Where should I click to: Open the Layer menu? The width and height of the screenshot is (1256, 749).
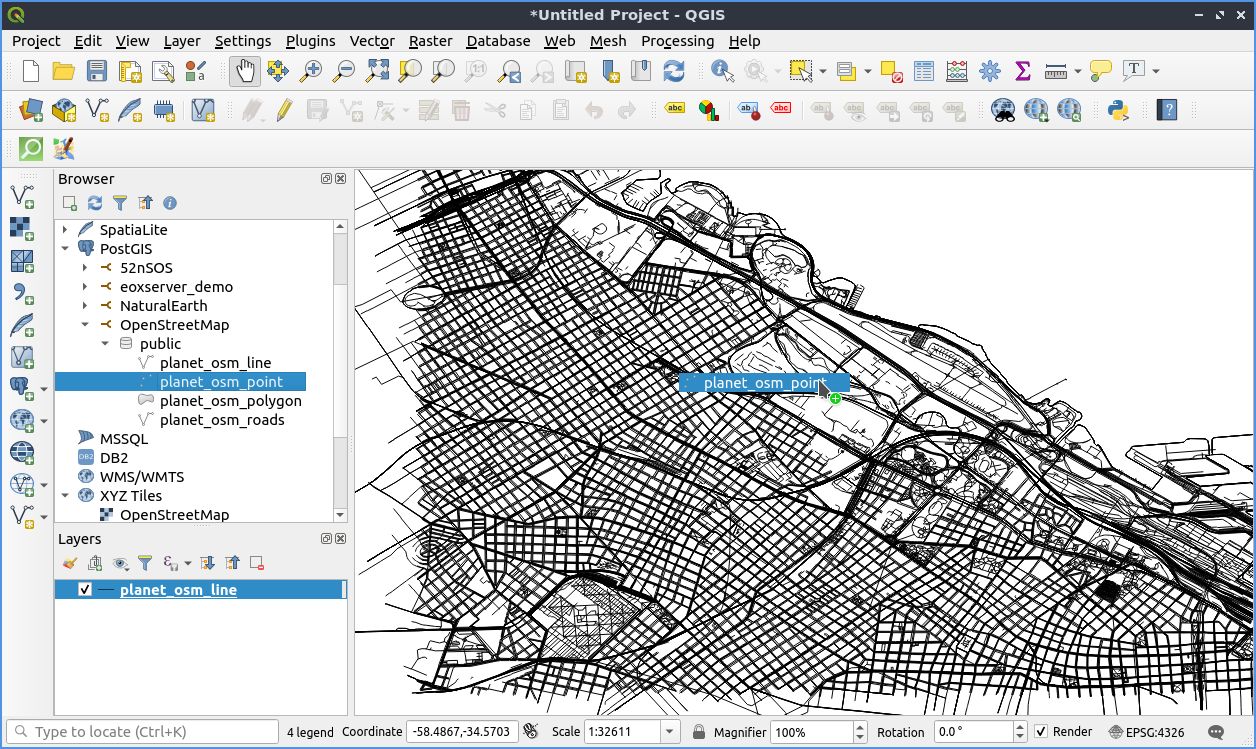coord(182,41)
